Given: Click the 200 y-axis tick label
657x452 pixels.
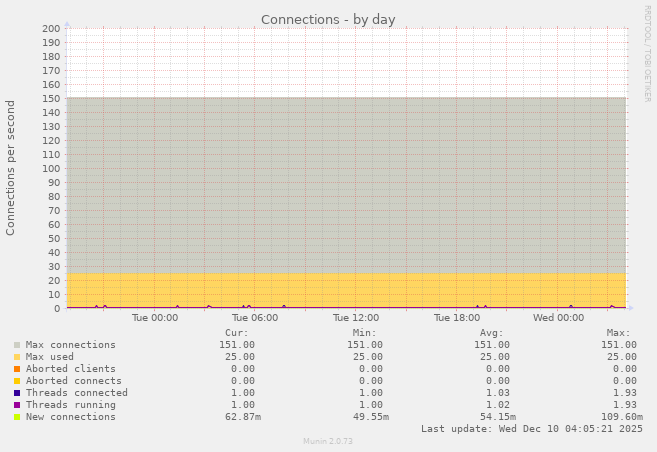Looking at the screenshot, I should pyautogui.click(x=51, y=28).
